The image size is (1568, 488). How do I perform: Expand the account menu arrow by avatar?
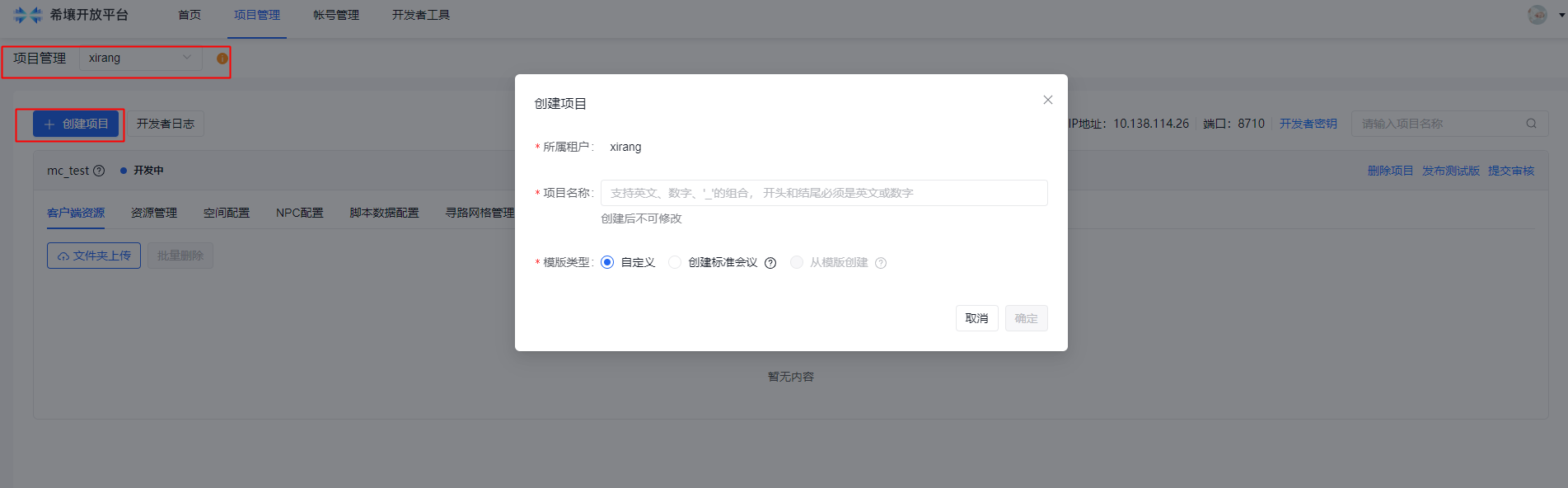[1562, 15]
